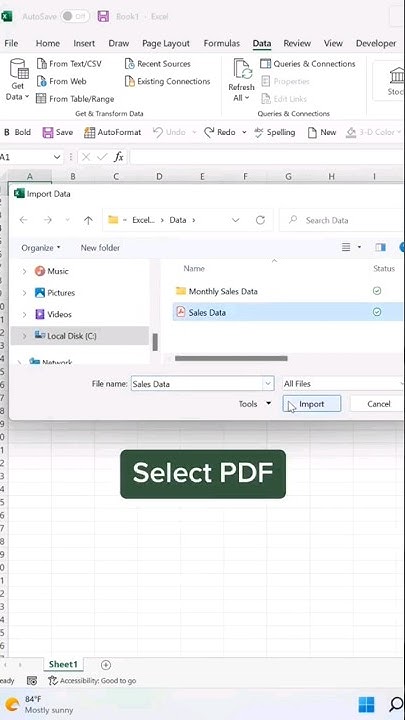This screenshot has height=720, width=405.
Task: Select the Sheet1 tab
Action: point(63,664)
